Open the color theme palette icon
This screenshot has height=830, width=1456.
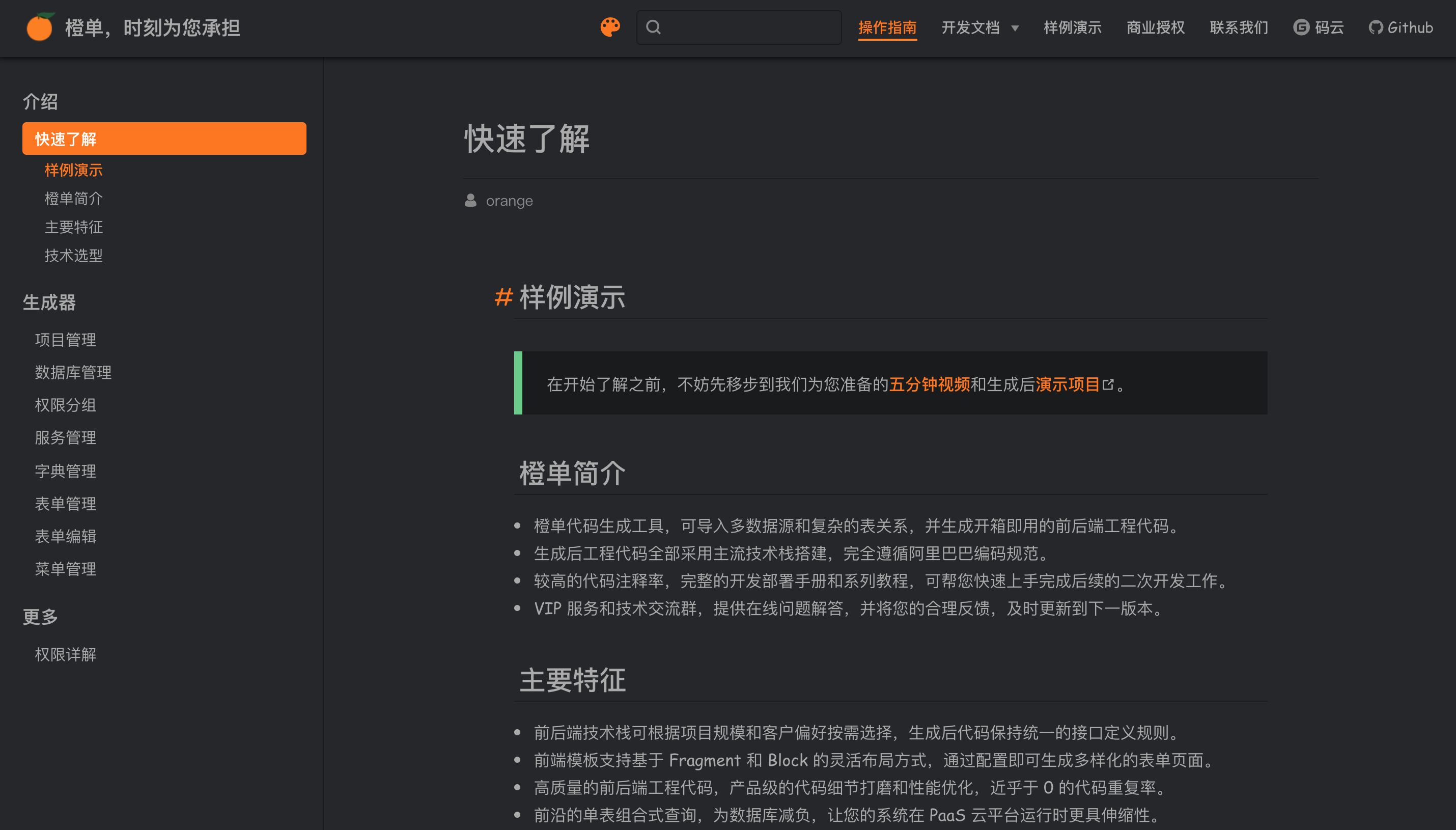[x=610, y=27]
